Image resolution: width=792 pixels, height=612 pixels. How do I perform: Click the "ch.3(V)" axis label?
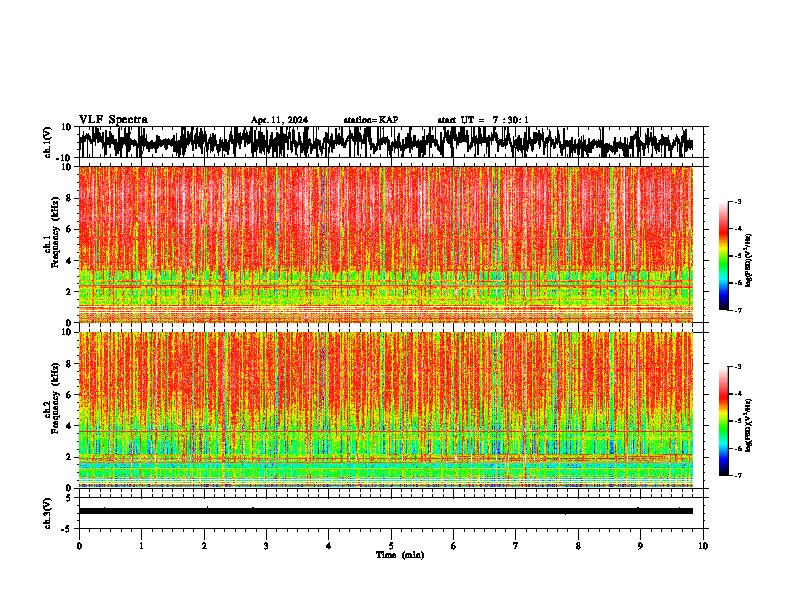(48, 513)
